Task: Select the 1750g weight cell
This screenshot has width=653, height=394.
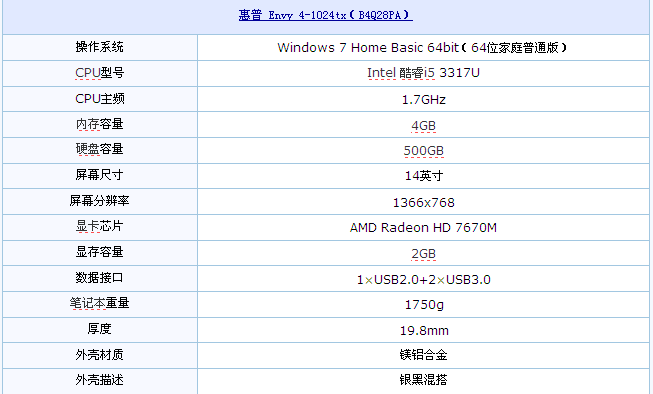Action: (x=423, y=304)
